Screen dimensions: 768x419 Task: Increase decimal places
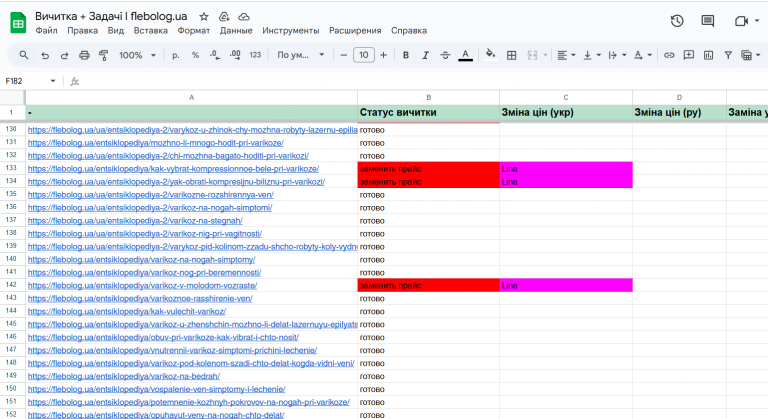coord(235,55)
